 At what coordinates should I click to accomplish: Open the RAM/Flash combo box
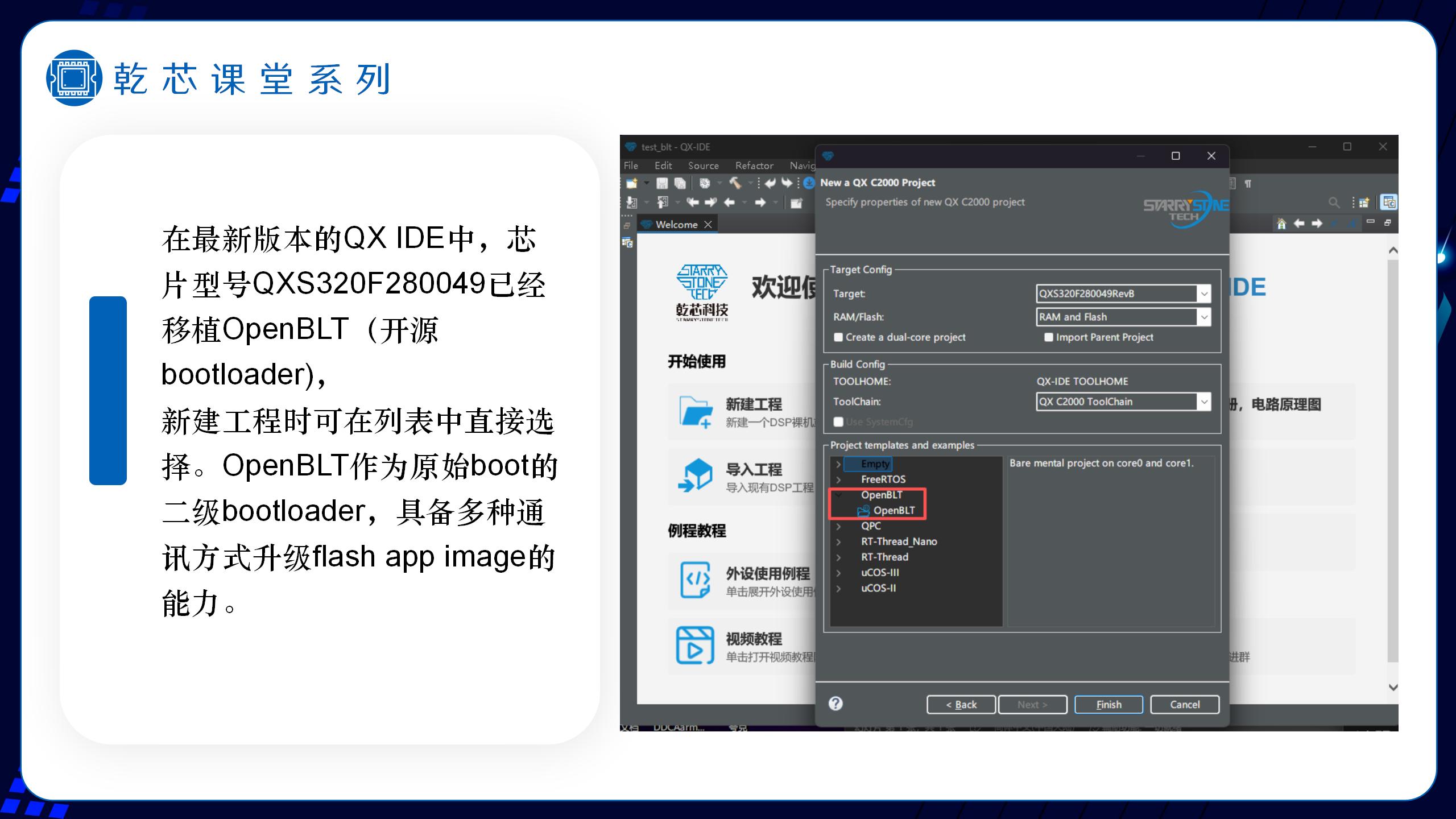[x=1203, y=317]
